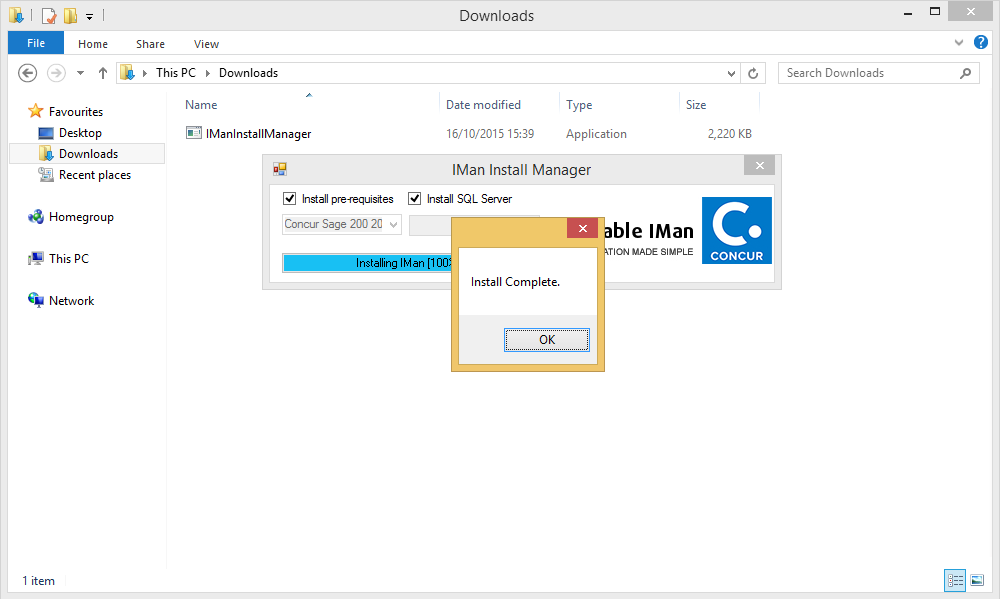The width and height of the screenshot is (1000, 599).
Task: Close the Install Complete message box
Action: point(582,229)
